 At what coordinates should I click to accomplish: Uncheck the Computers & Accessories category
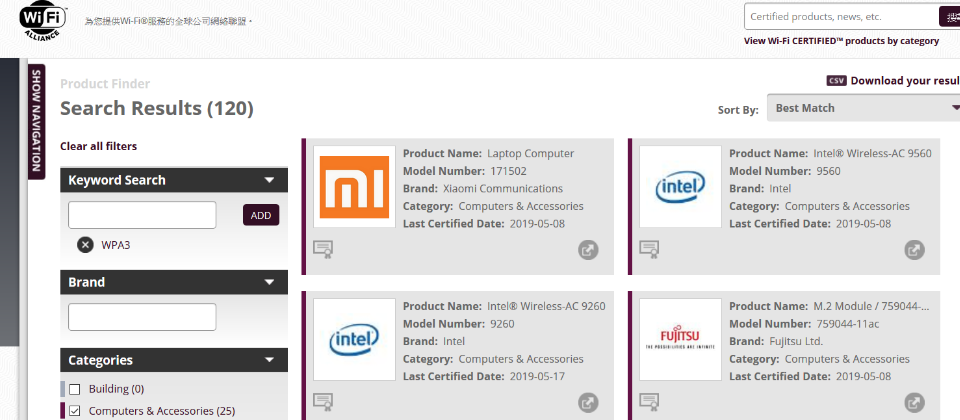(75, 411)
